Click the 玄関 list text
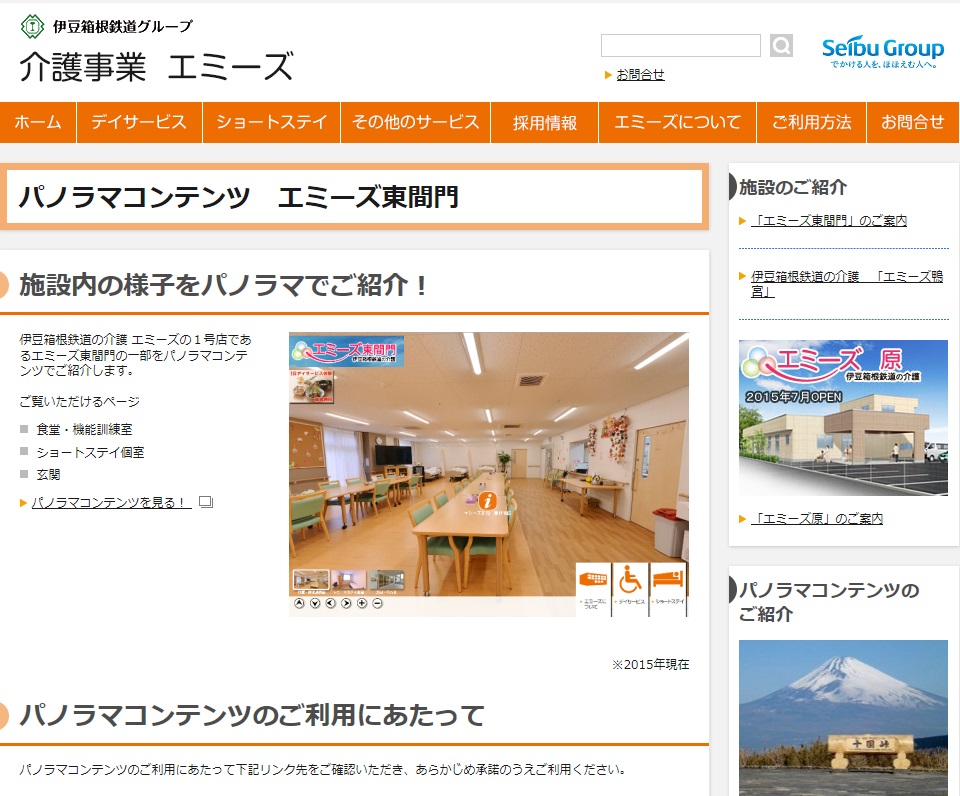 48,474
